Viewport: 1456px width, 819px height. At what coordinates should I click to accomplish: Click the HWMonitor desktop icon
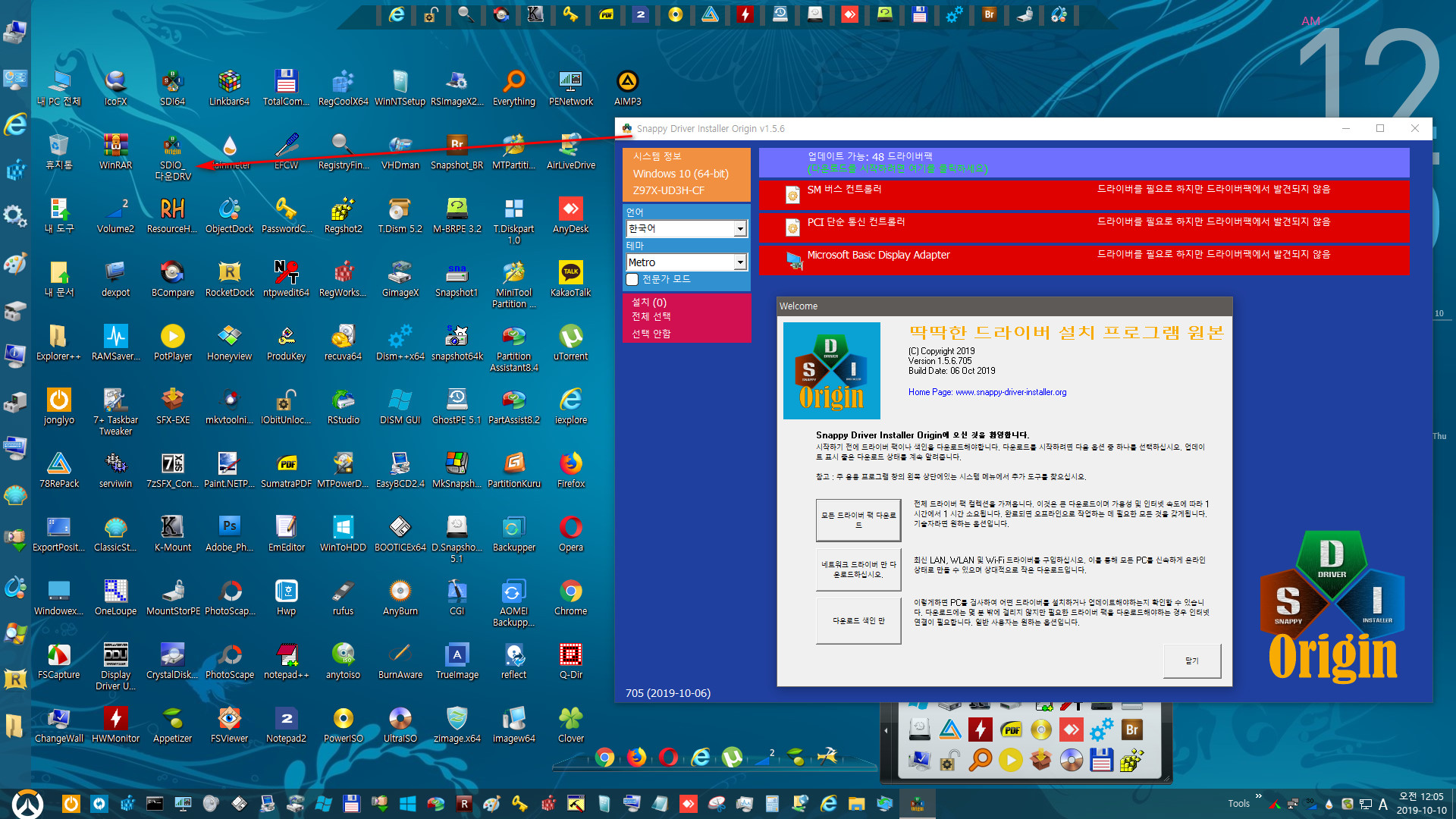[115, 725]
